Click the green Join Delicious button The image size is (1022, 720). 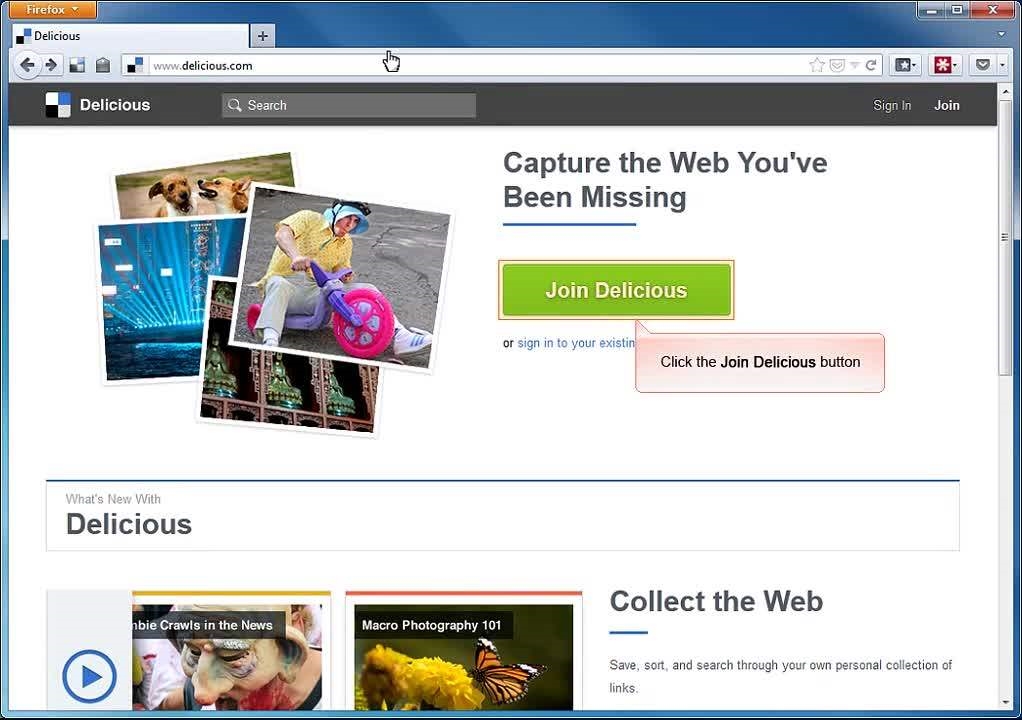click(616, 290)
